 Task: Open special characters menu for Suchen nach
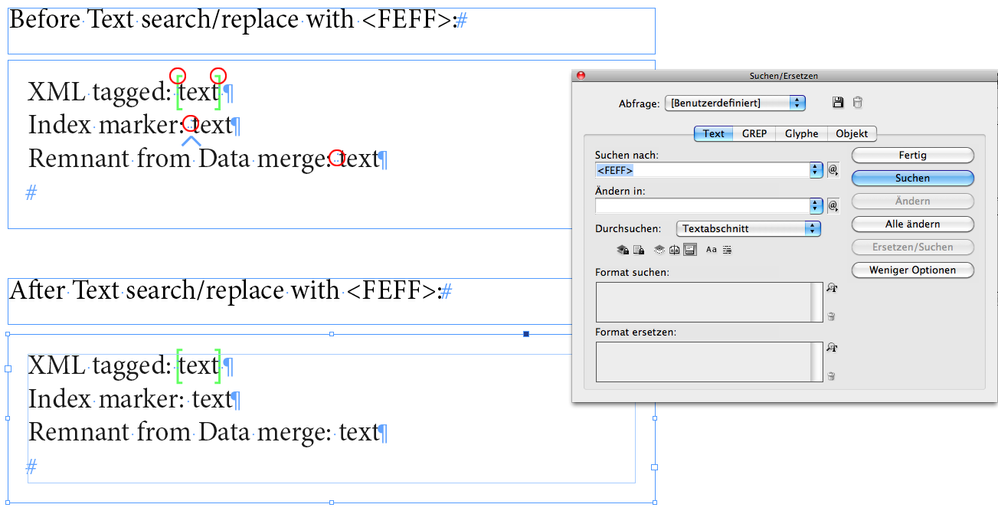[833, 170]
